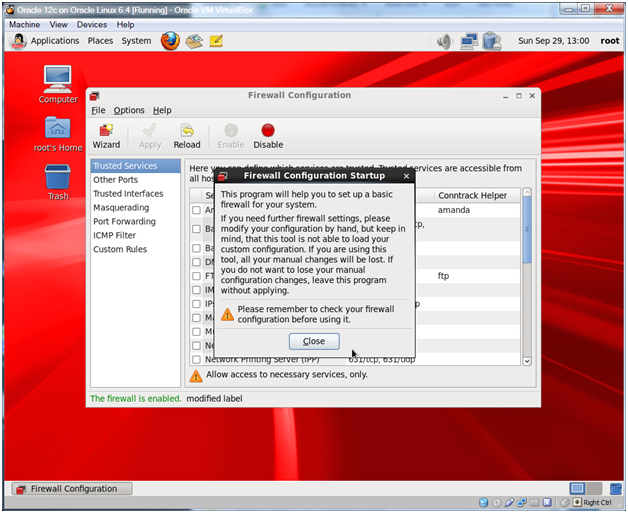Click the Reload toolbar icon

187,136
